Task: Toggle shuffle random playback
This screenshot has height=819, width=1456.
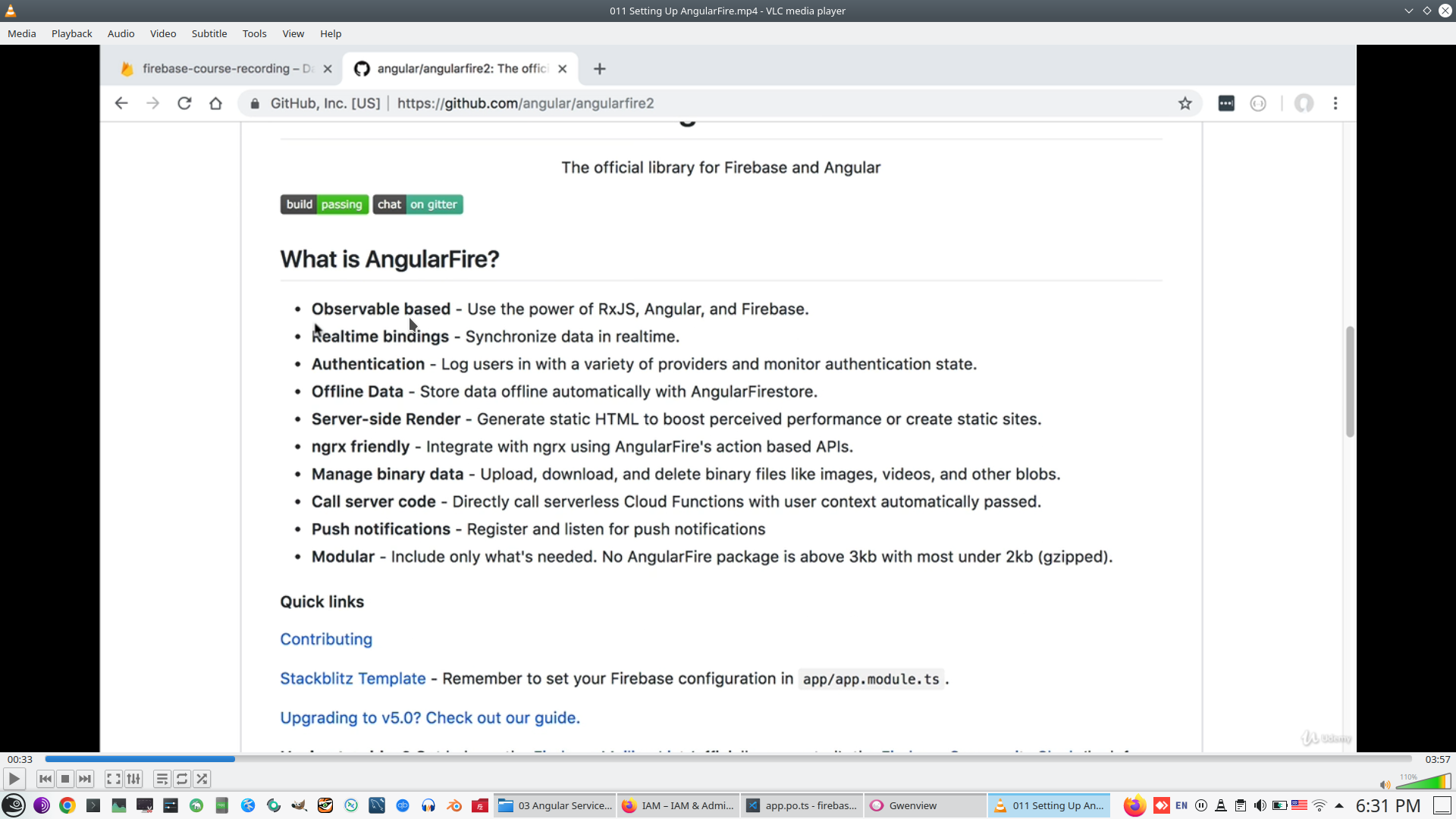Action: (202, 779)
